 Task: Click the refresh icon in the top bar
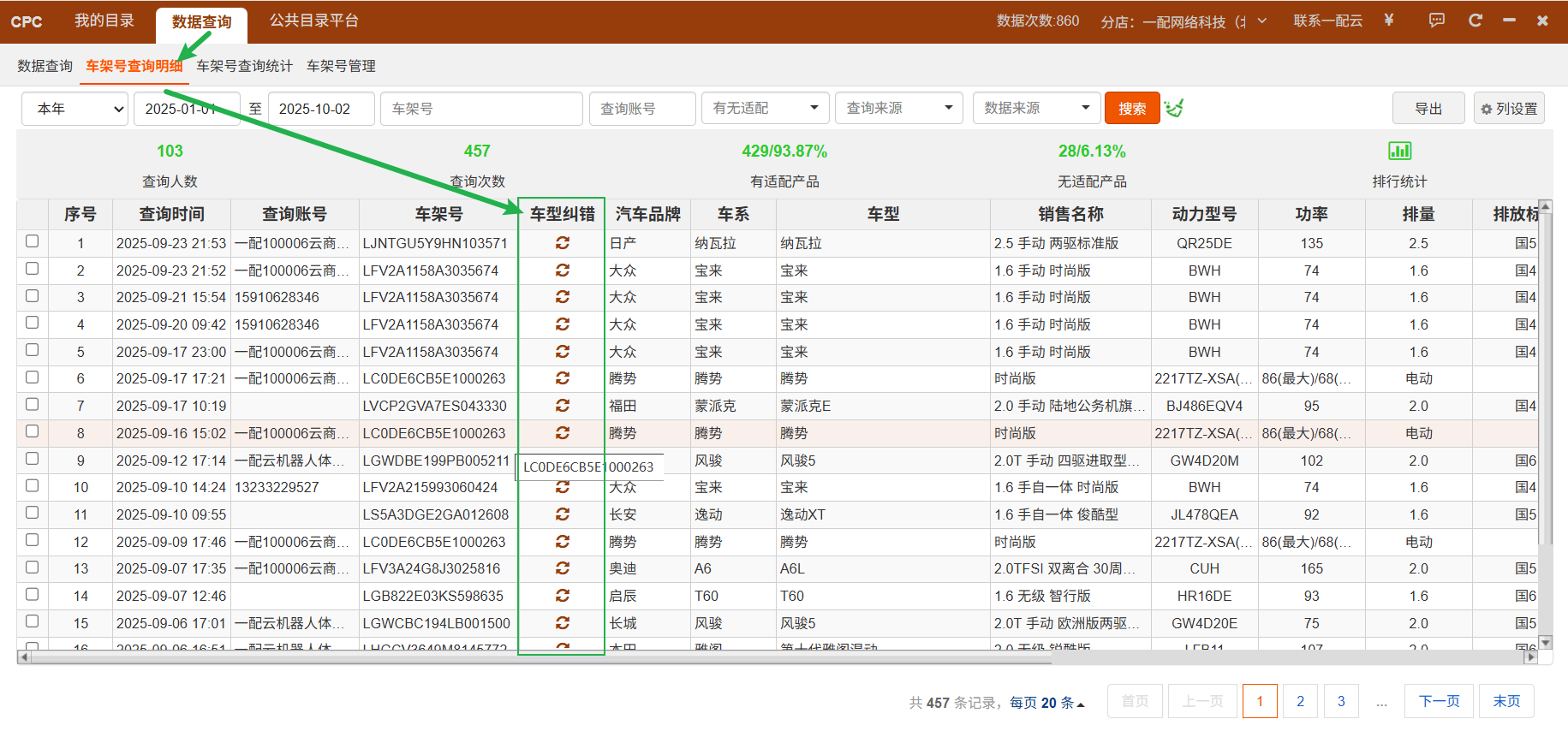pos(1475,21)
